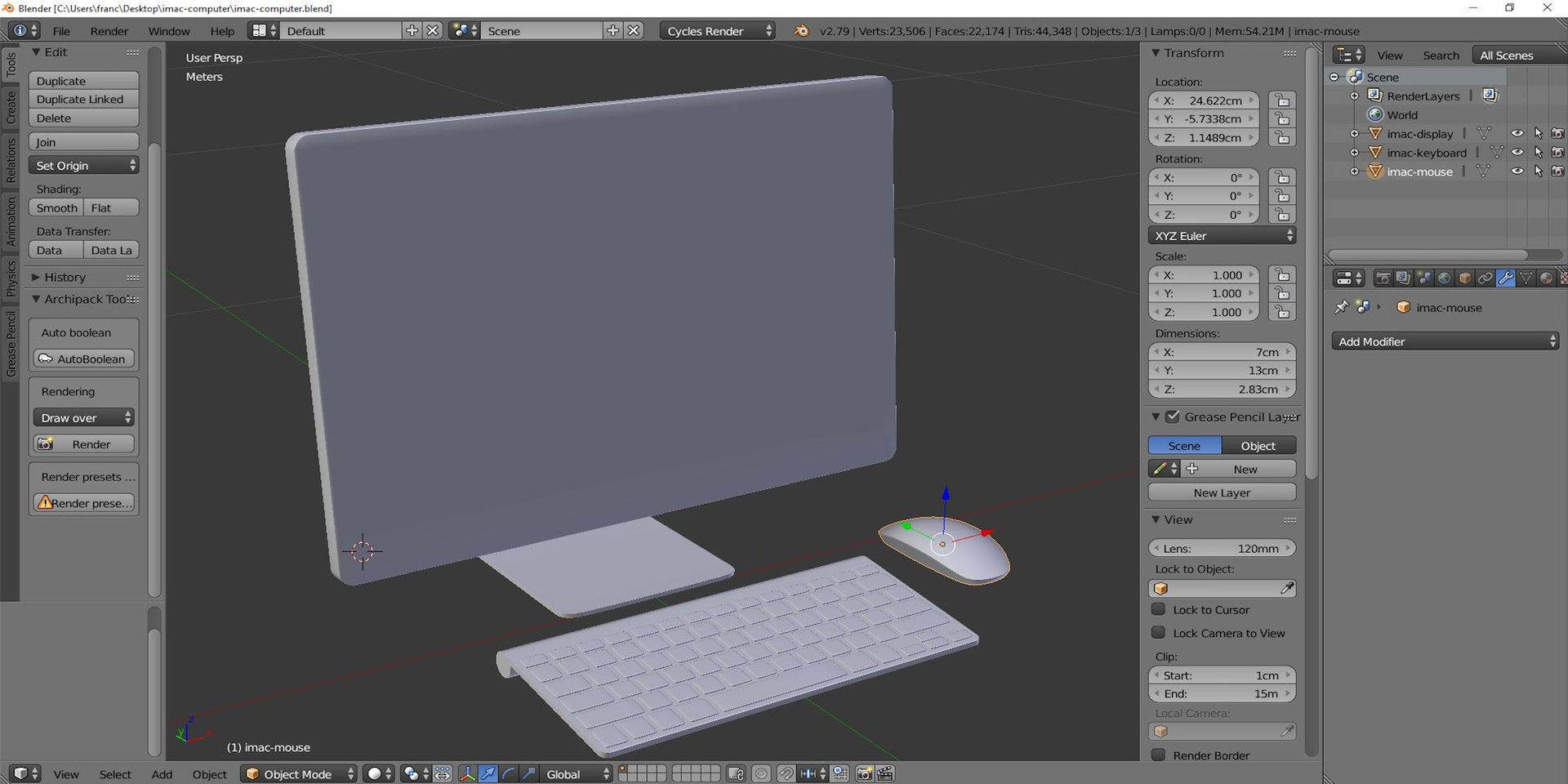Screen dimensions: 1568x784
Task: Enable the Lock to Cursor checkbox
Action: [1158, 609]
